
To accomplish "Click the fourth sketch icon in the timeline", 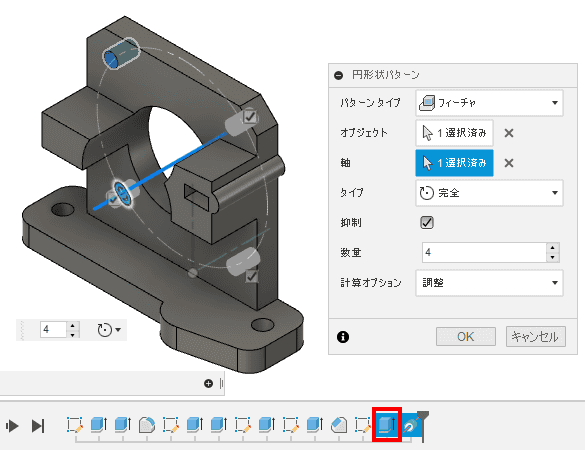I will [291, 425].
